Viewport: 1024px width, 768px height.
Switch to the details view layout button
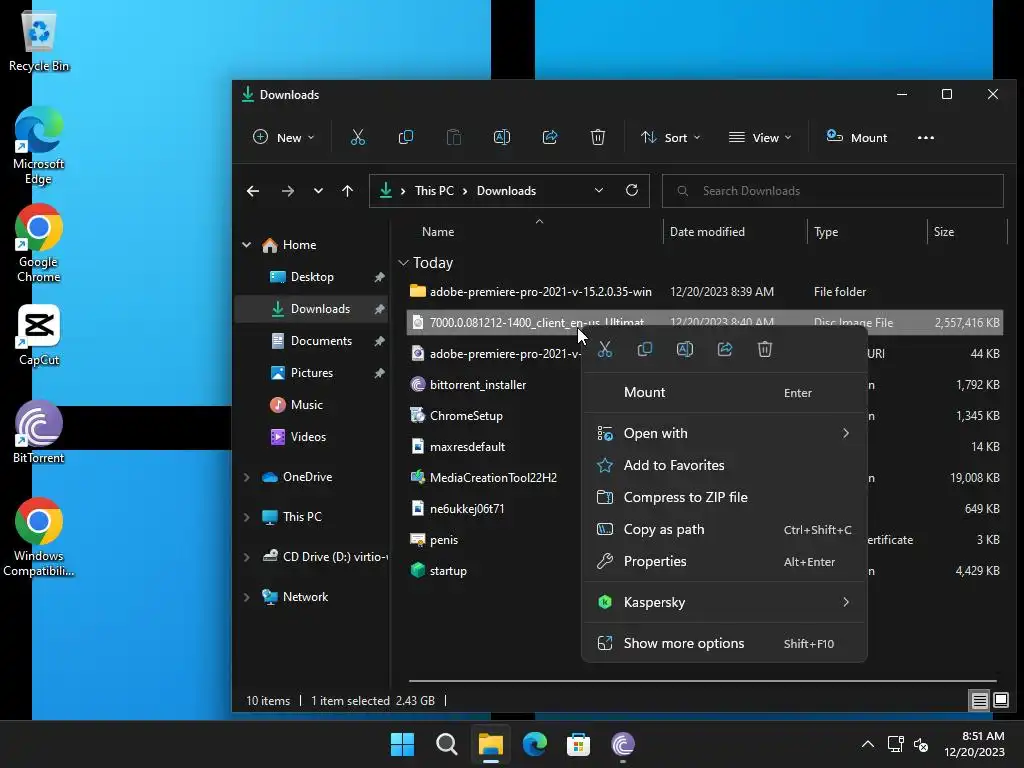980,701
